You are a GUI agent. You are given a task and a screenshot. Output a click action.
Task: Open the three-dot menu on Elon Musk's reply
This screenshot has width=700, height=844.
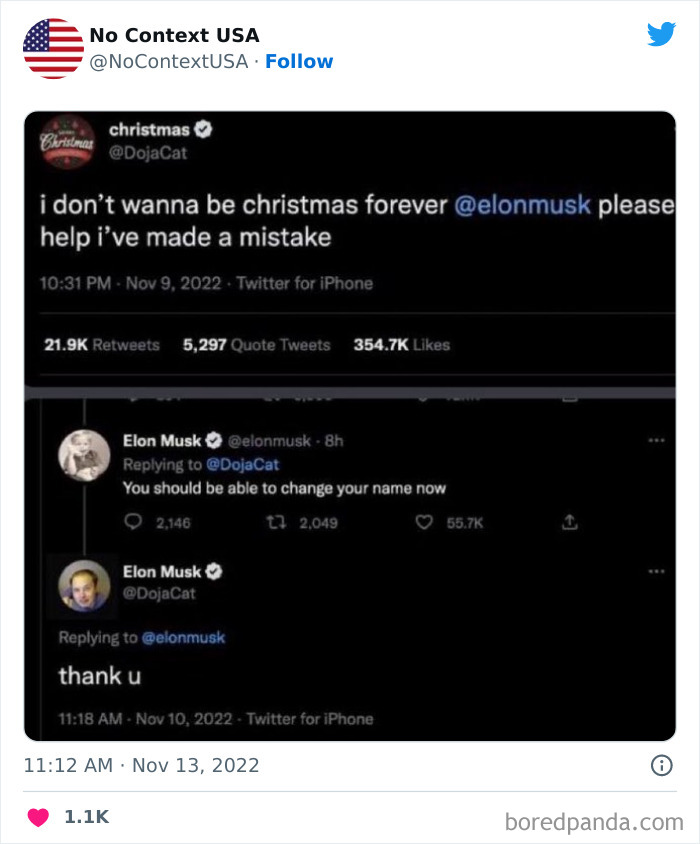coord(656,440)
